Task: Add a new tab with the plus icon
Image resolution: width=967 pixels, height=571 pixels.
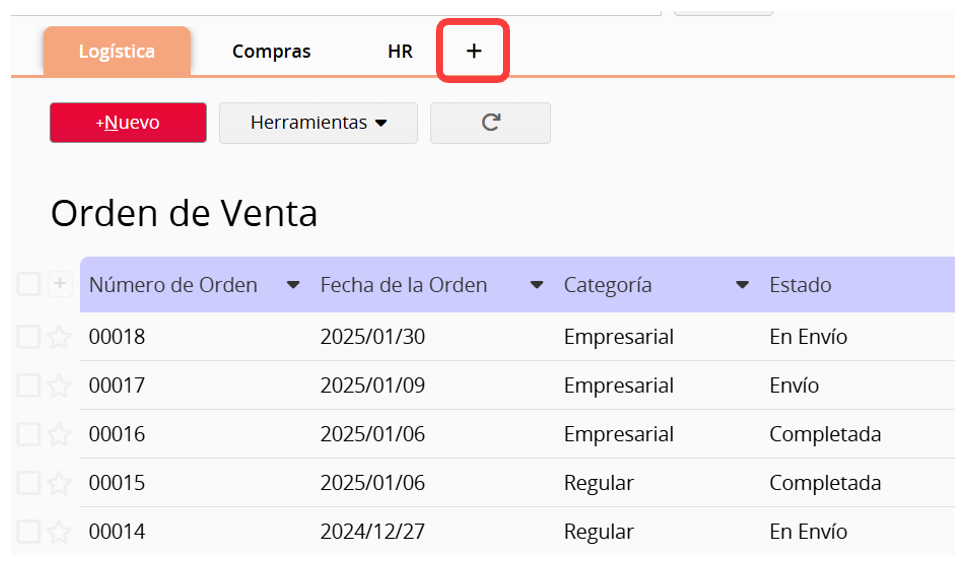Action: pyautogui.click(x=473, y=51)
